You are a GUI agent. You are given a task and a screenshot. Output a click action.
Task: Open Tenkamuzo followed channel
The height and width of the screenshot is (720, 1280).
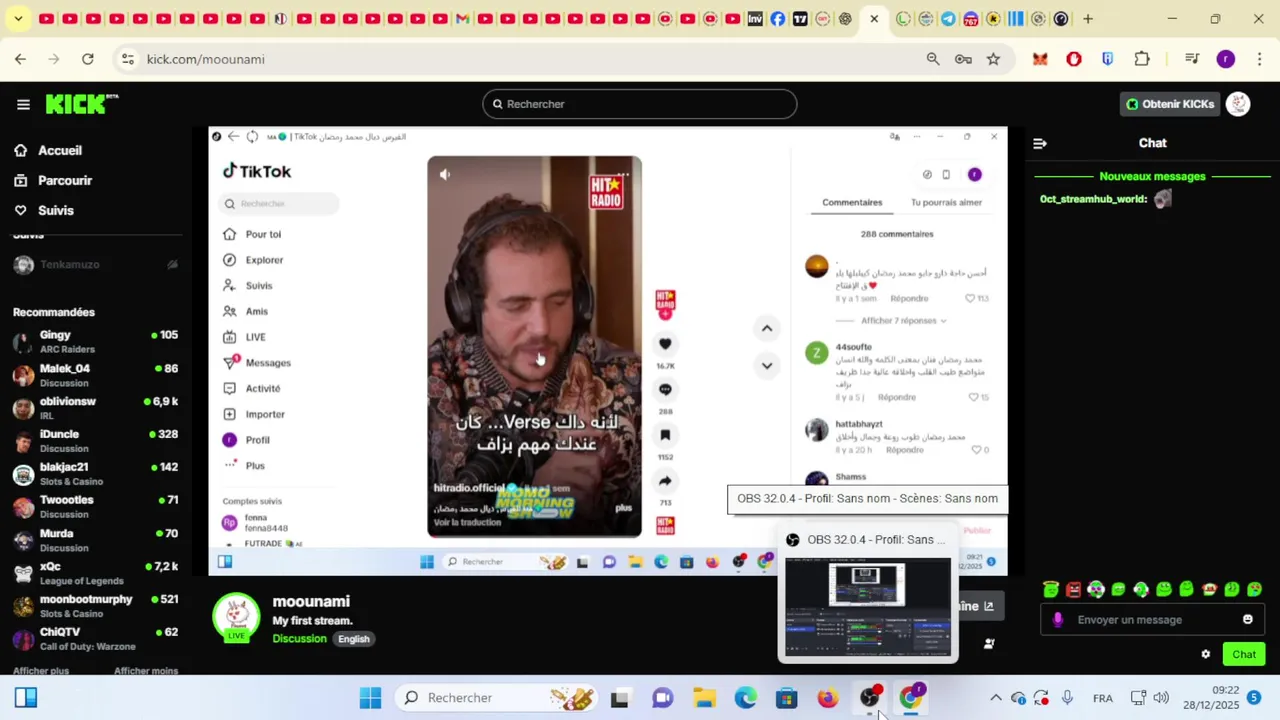96,265
